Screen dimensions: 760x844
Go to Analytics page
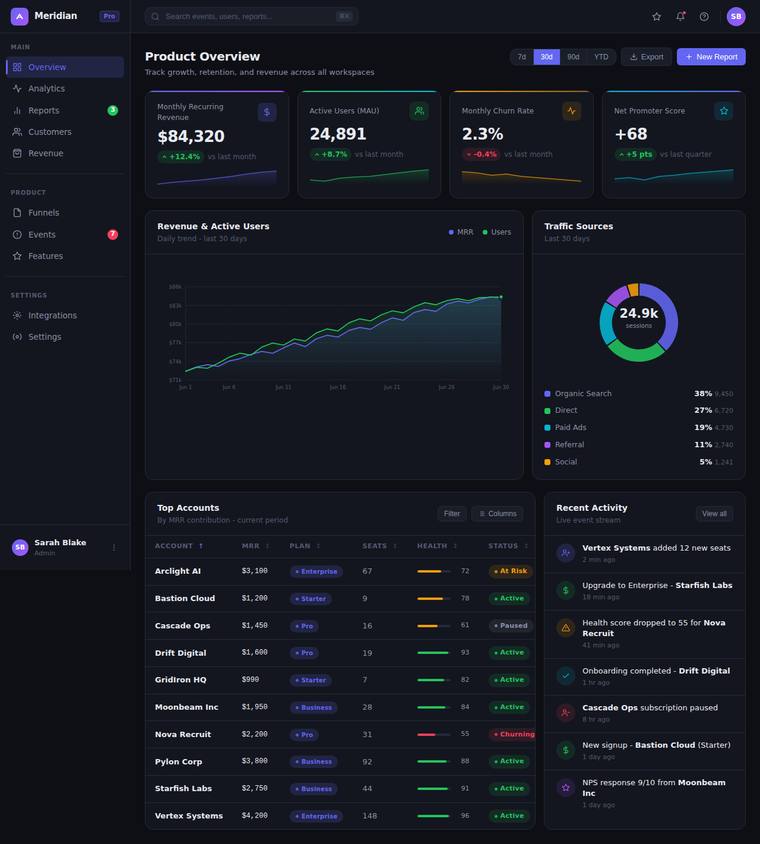(x=65, y=89)
